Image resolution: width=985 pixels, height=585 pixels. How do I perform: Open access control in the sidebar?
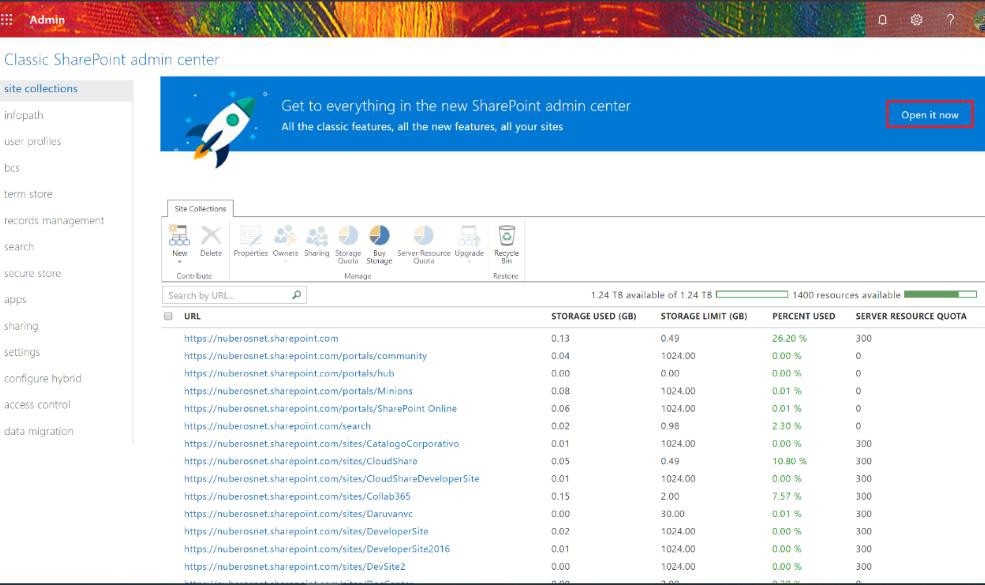click(x=37, y=405)
